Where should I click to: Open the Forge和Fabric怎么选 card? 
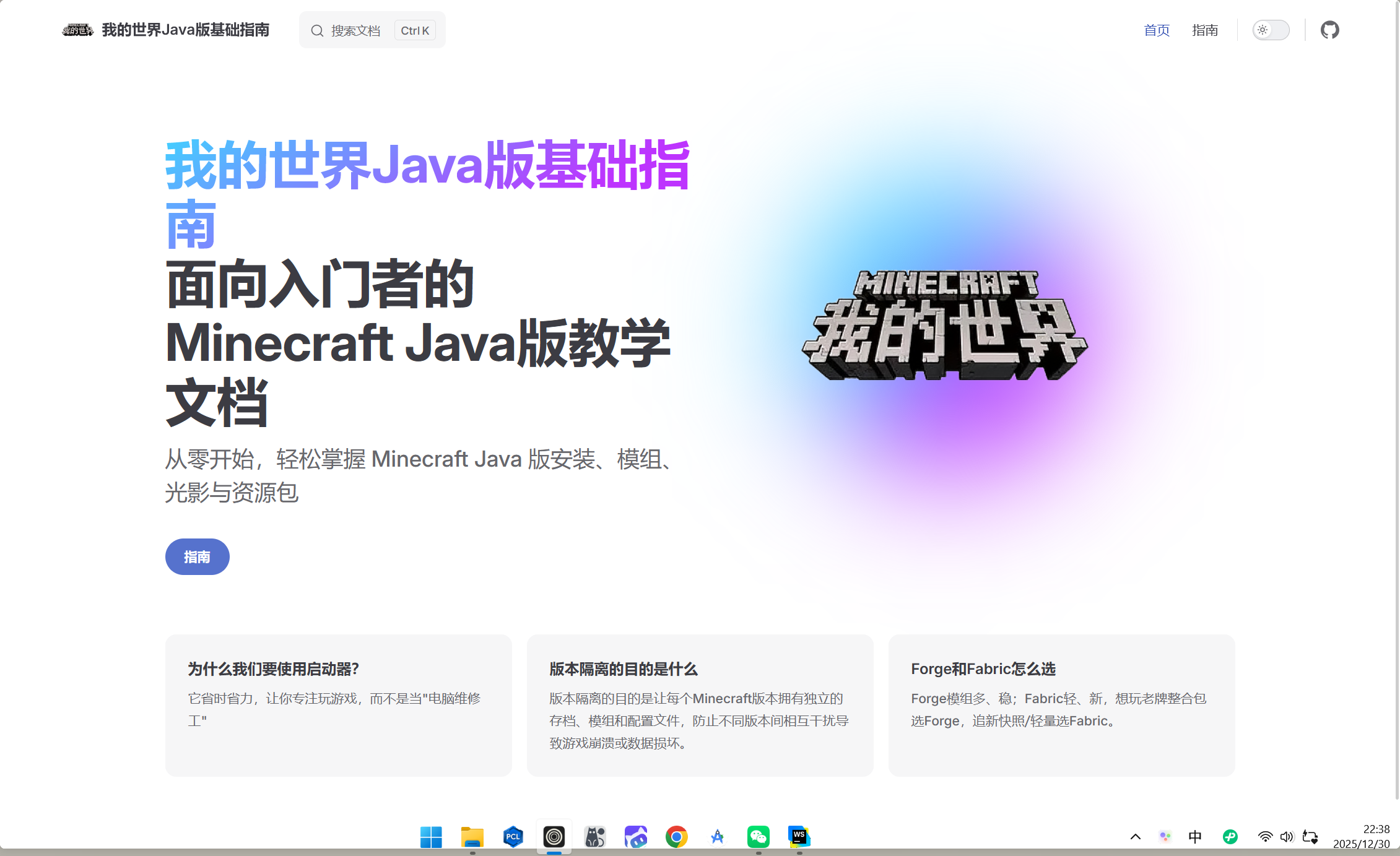[1061, 705]
